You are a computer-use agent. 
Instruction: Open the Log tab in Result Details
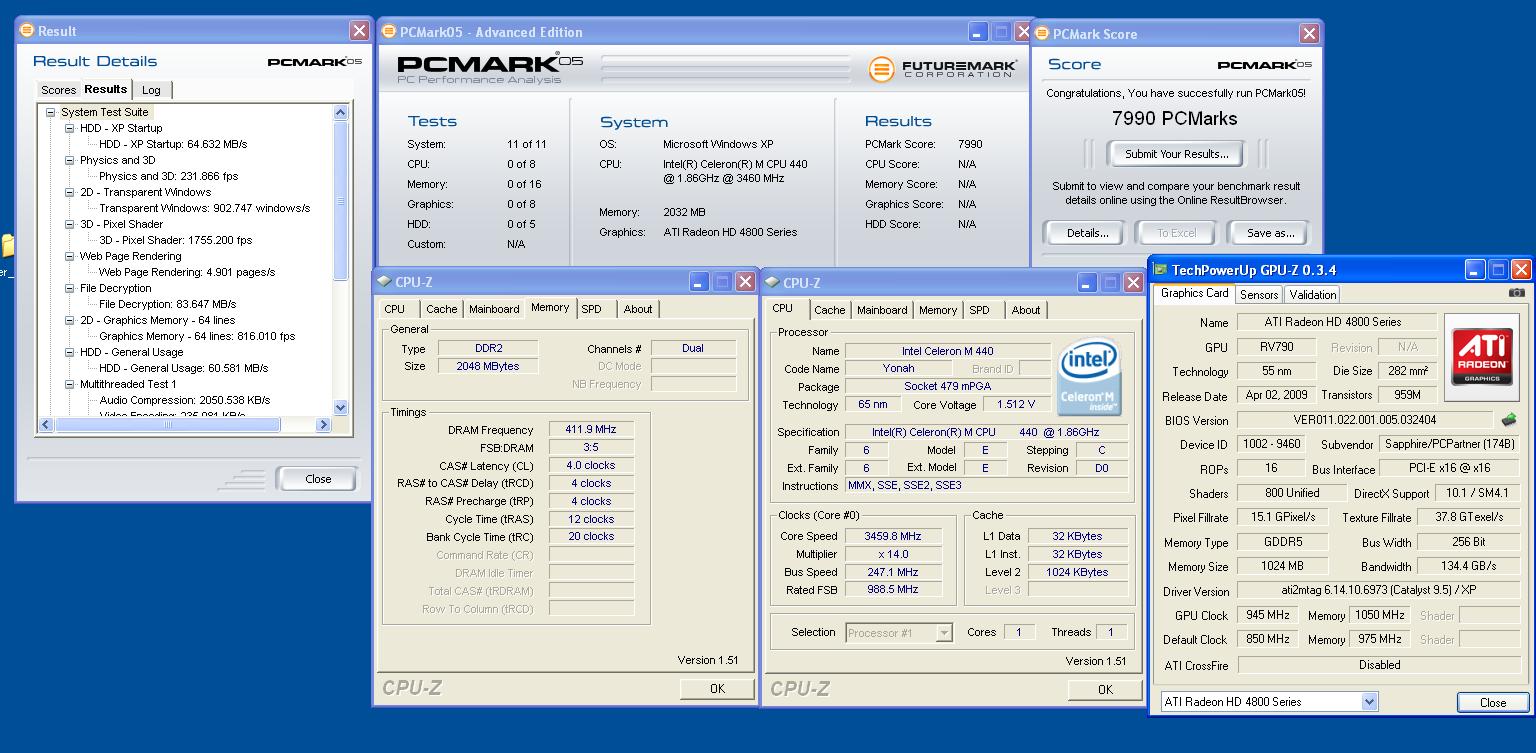(151, 90)
